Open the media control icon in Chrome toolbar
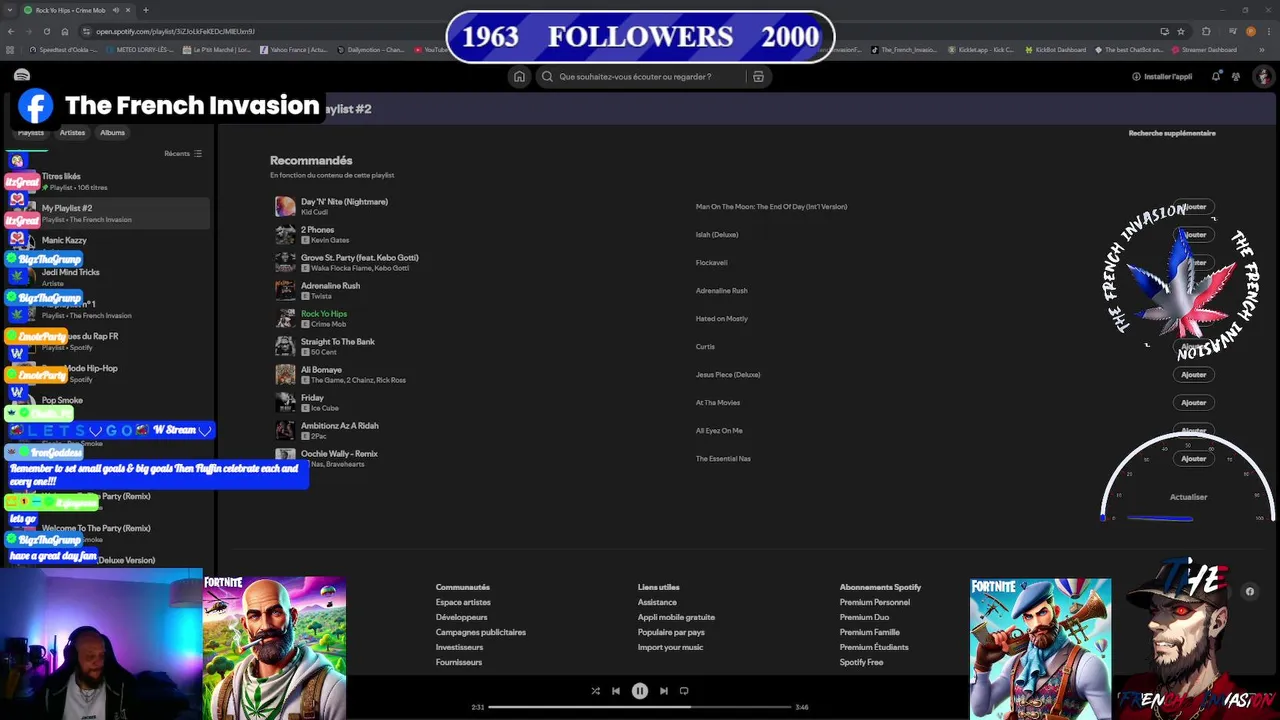This screenshot has width=1280, height=720. [x=1232, y=31]
